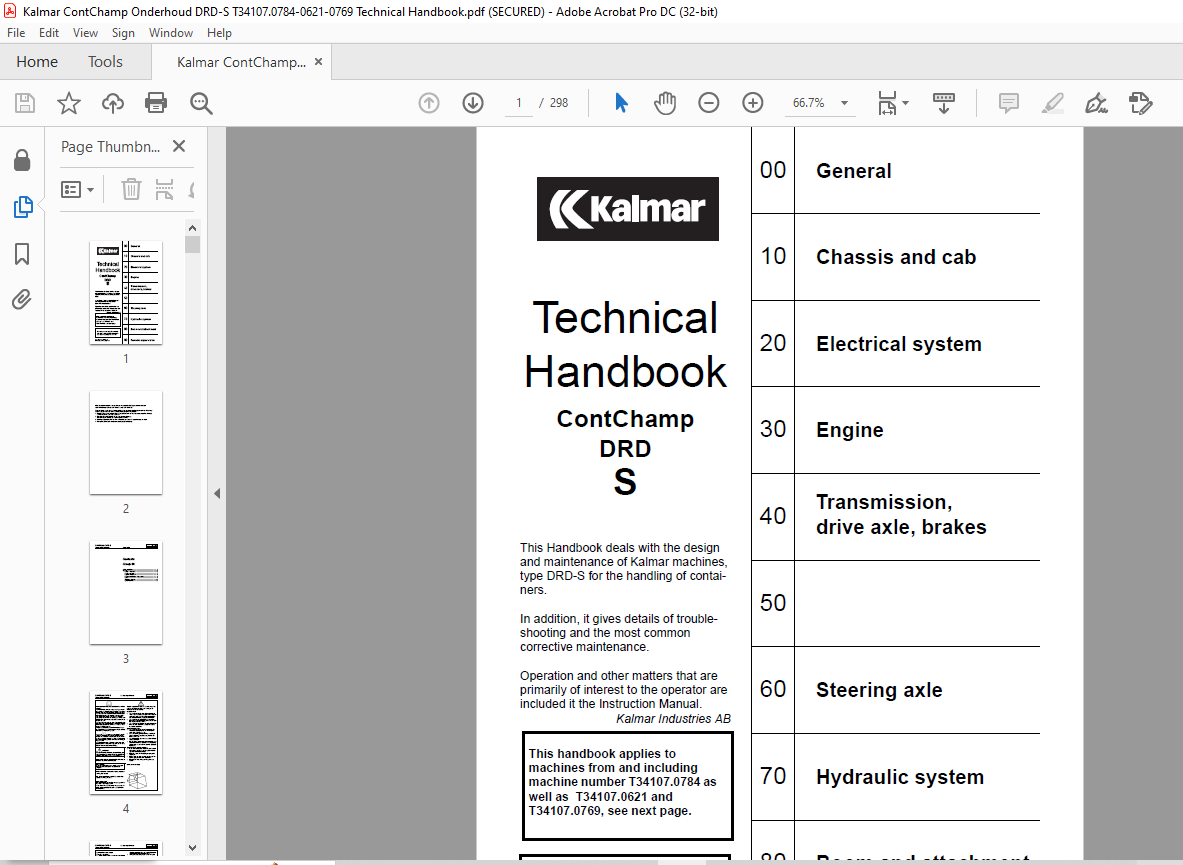Switch to the Home tab
This screenshot has width=1183, height=865.
37,62
